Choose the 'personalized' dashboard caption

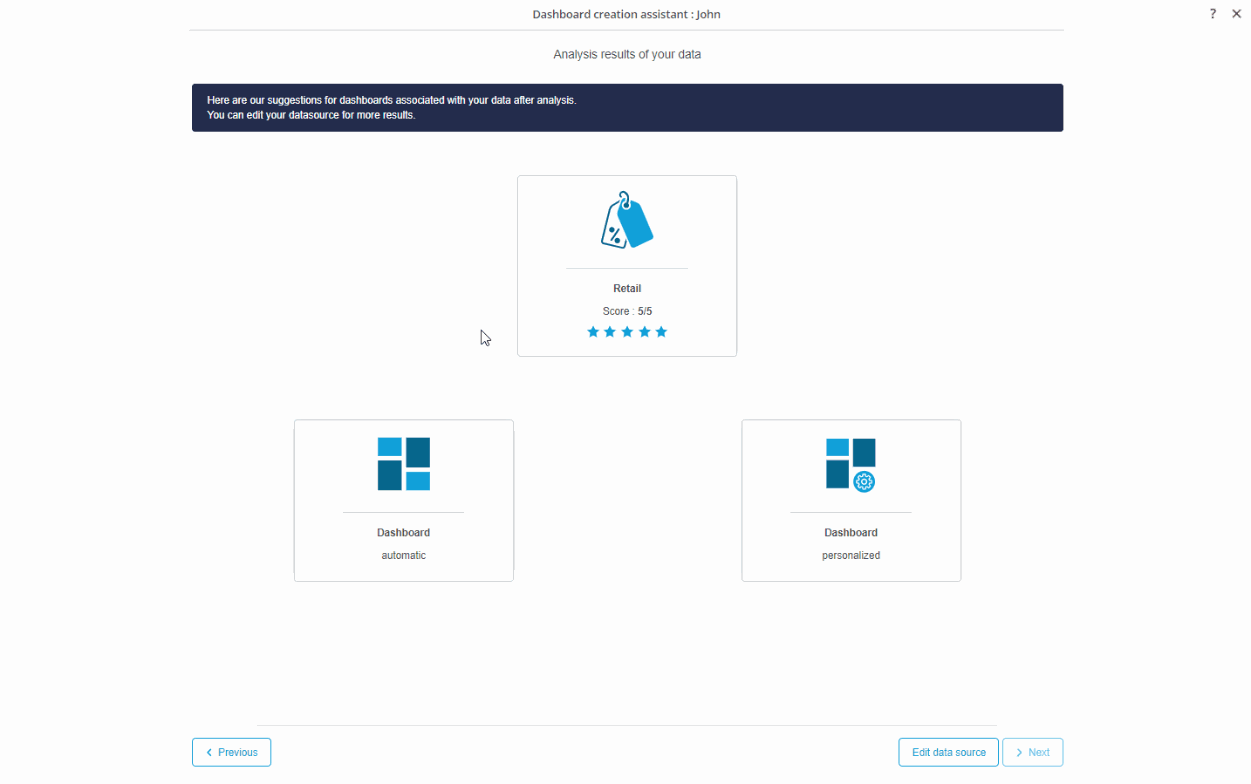(x=851, y=555)
